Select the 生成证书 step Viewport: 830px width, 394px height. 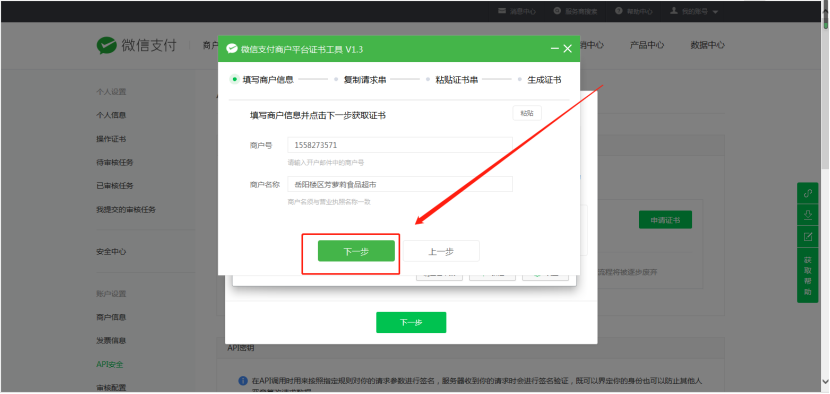pyautogui.click(x=544, y=80)
